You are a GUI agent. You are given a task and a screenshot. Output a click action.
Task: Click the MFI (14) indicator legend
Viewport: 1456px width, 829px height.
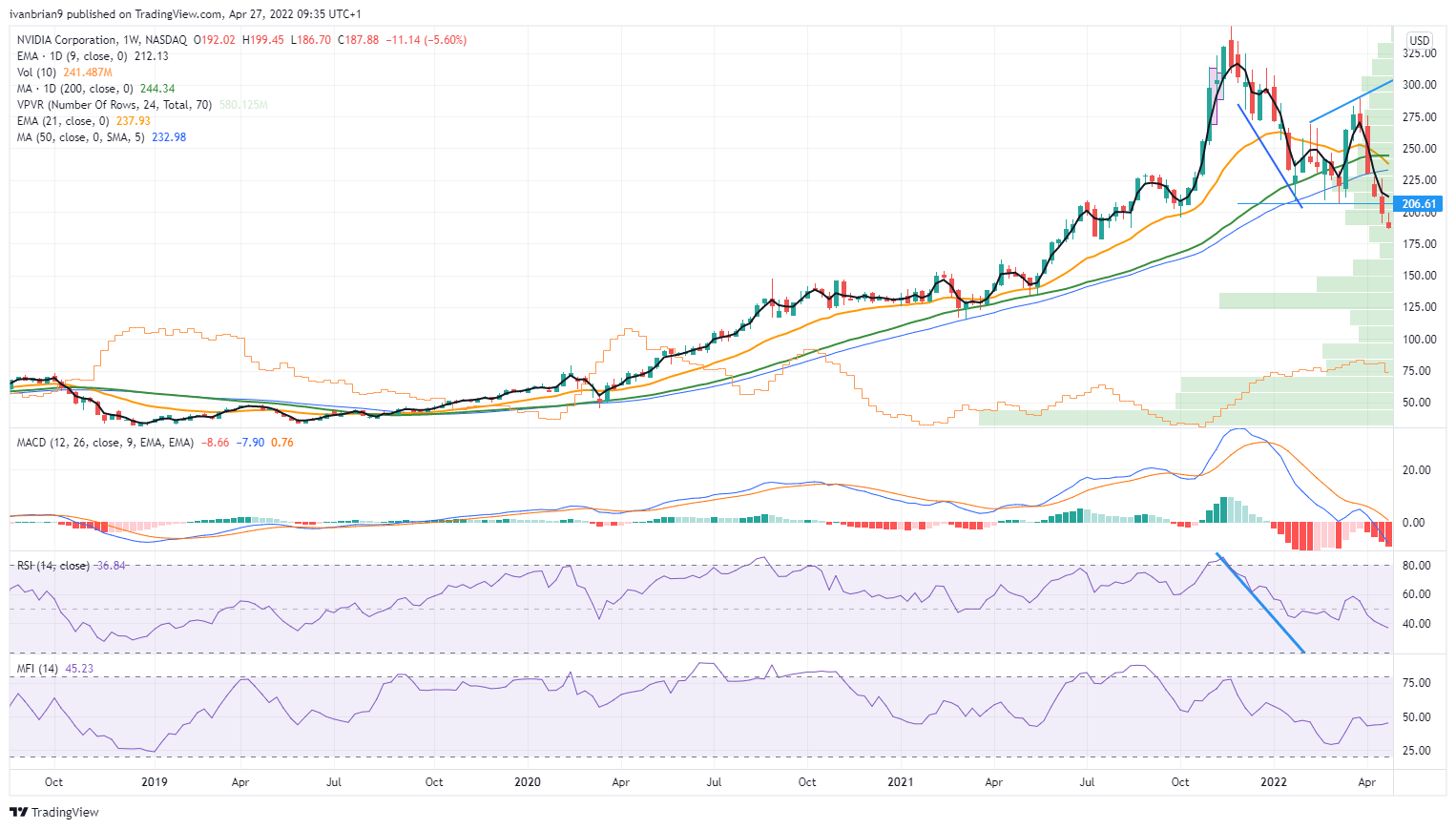pos(37,669)
